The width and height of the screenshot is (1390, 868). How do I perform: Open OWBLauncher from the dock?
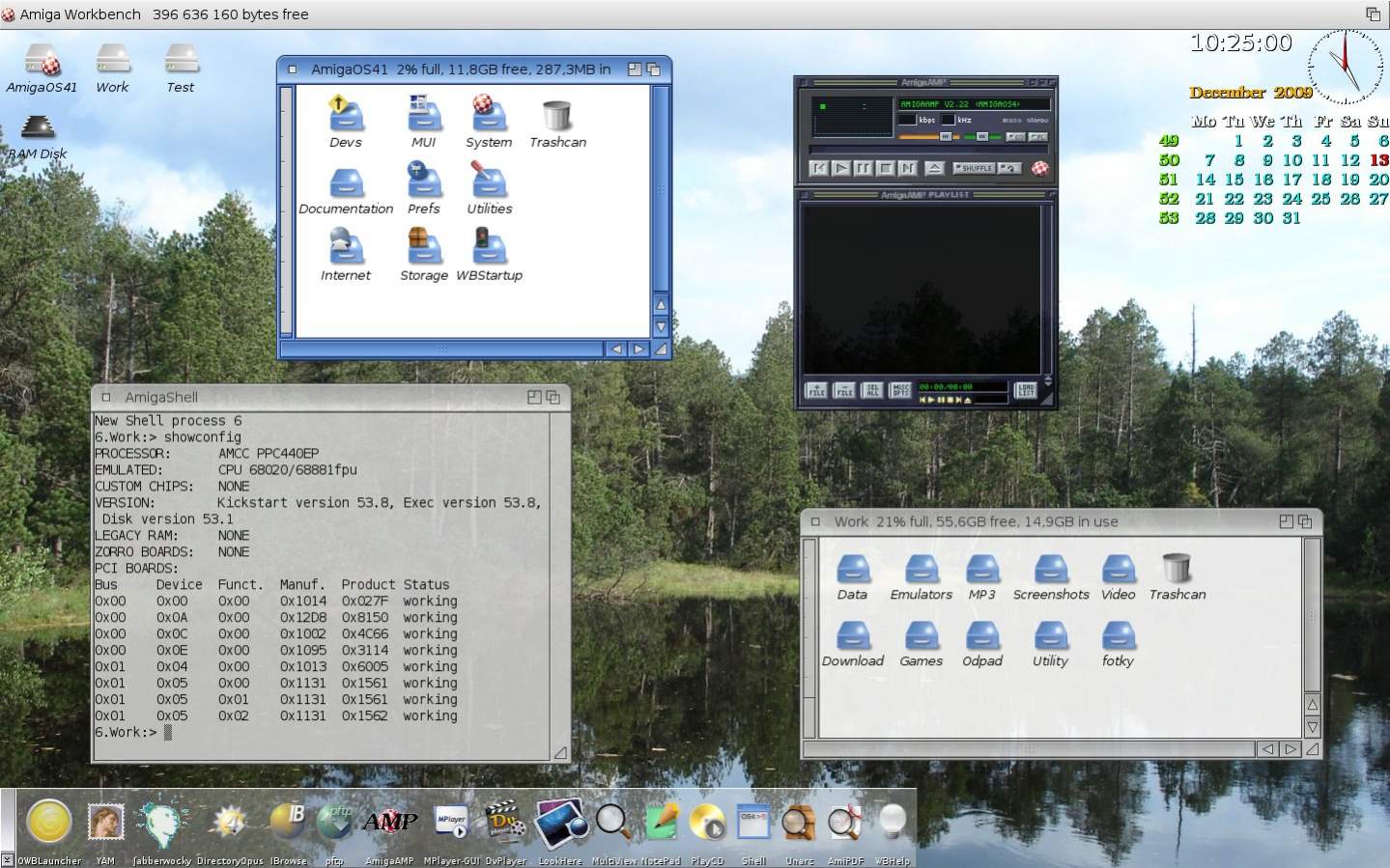pos(49,822)
